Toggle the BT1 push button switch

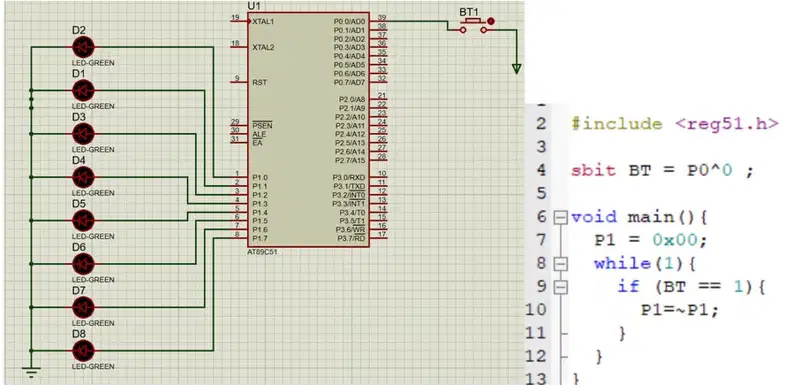pyautogui.click(x=473, y=26)
